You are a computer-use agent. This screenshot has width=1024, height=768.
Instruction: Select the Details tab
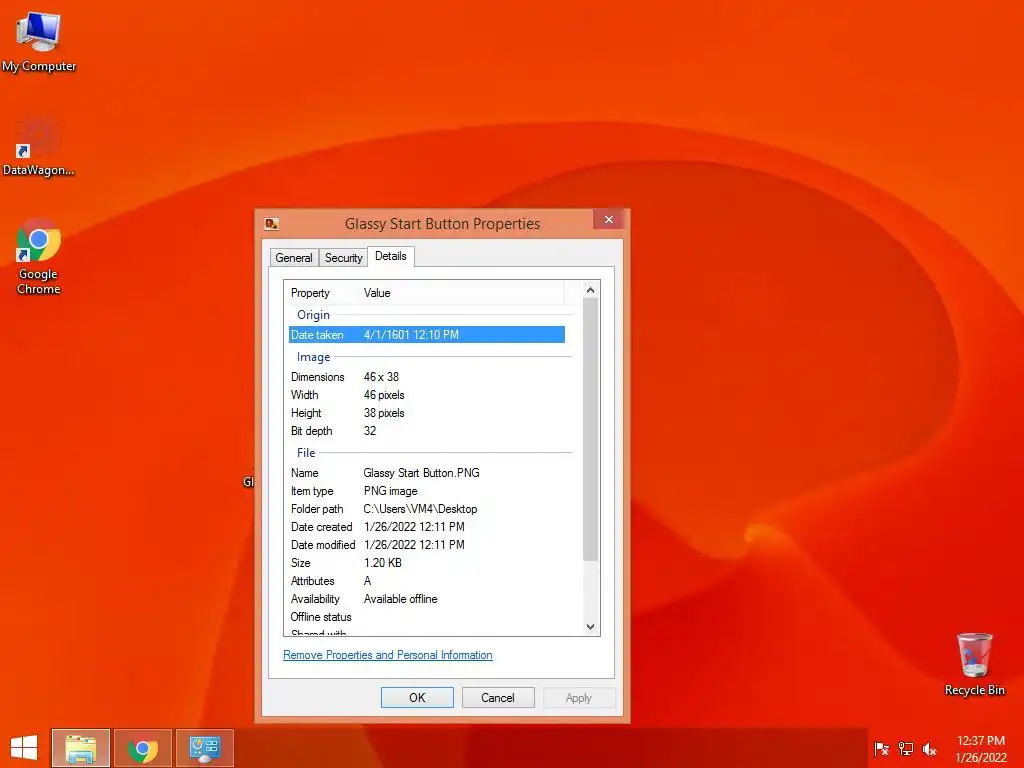(391, 256)
